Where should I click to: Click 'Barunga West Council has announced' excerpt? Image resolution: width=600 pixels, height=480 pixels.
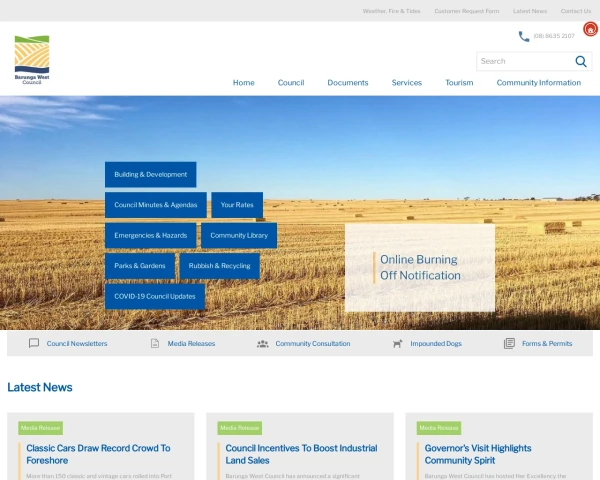(292, 476)
